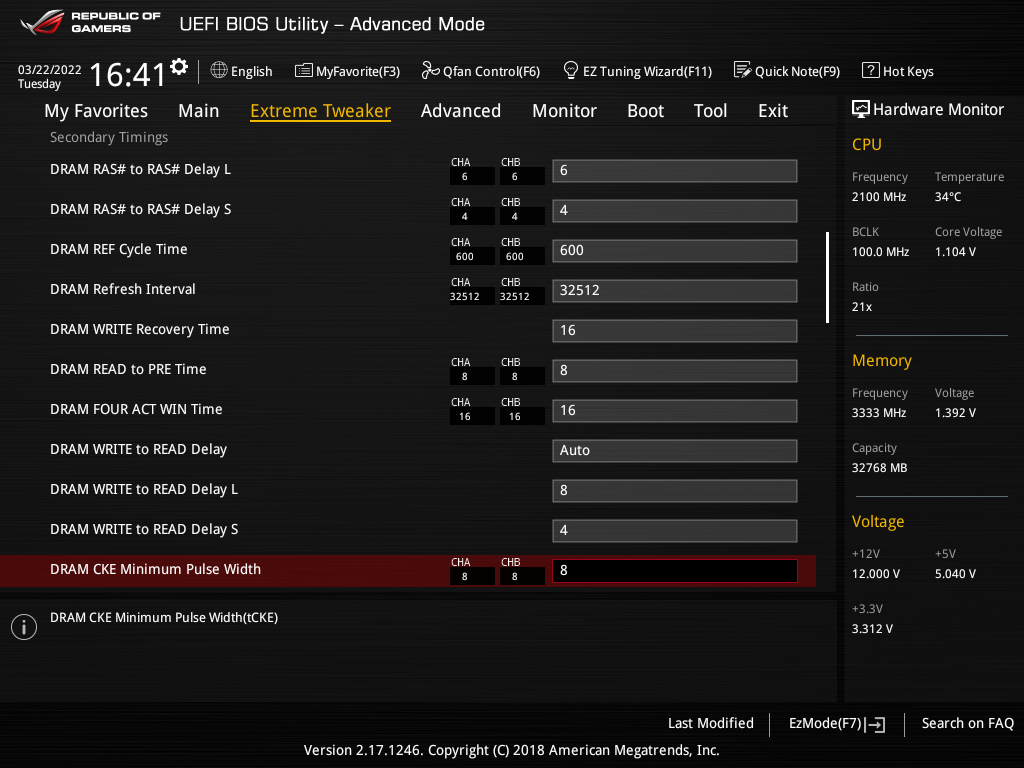Edit DRAM WRITE to READ Delay S field
Image resolution: width=1024 pixels, height=768 pixels.
pyautogui.click(x=675, y=530)
